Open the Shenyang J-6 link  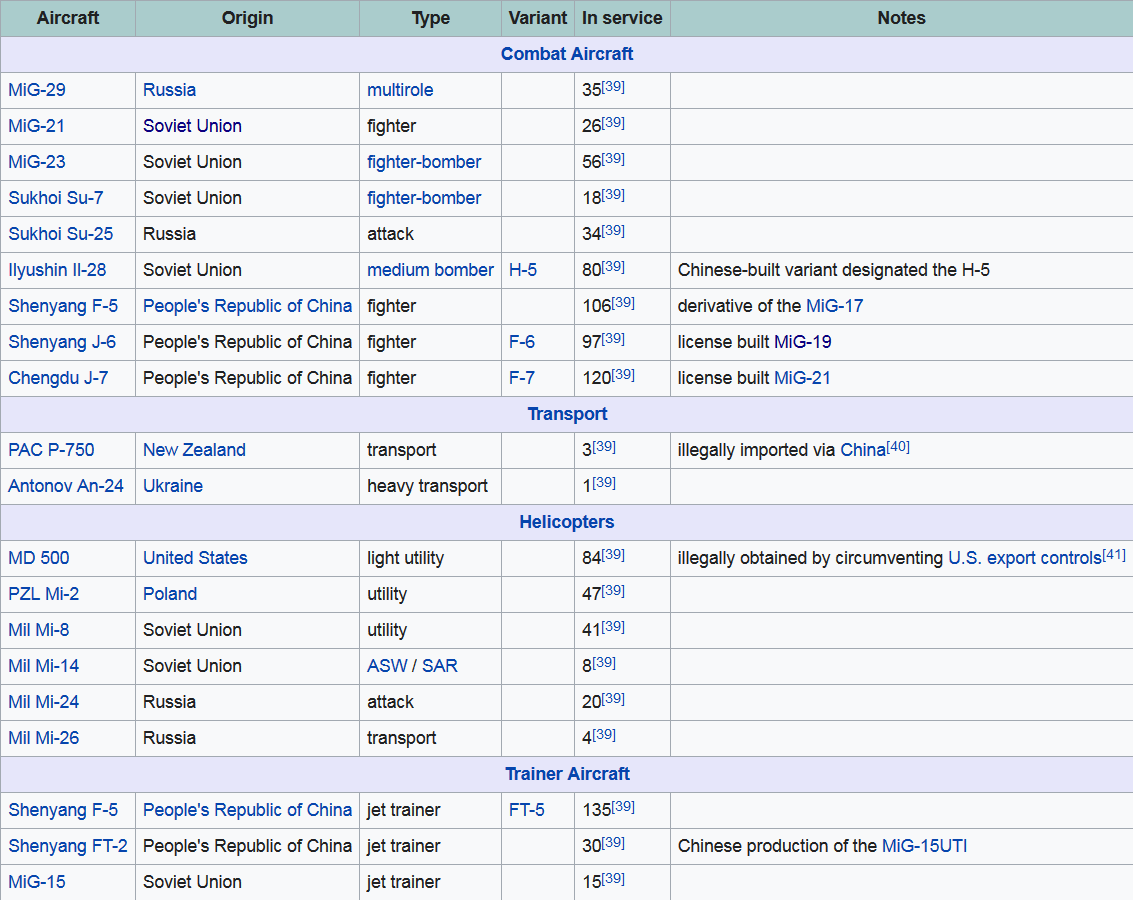click(x=62, y=342)
